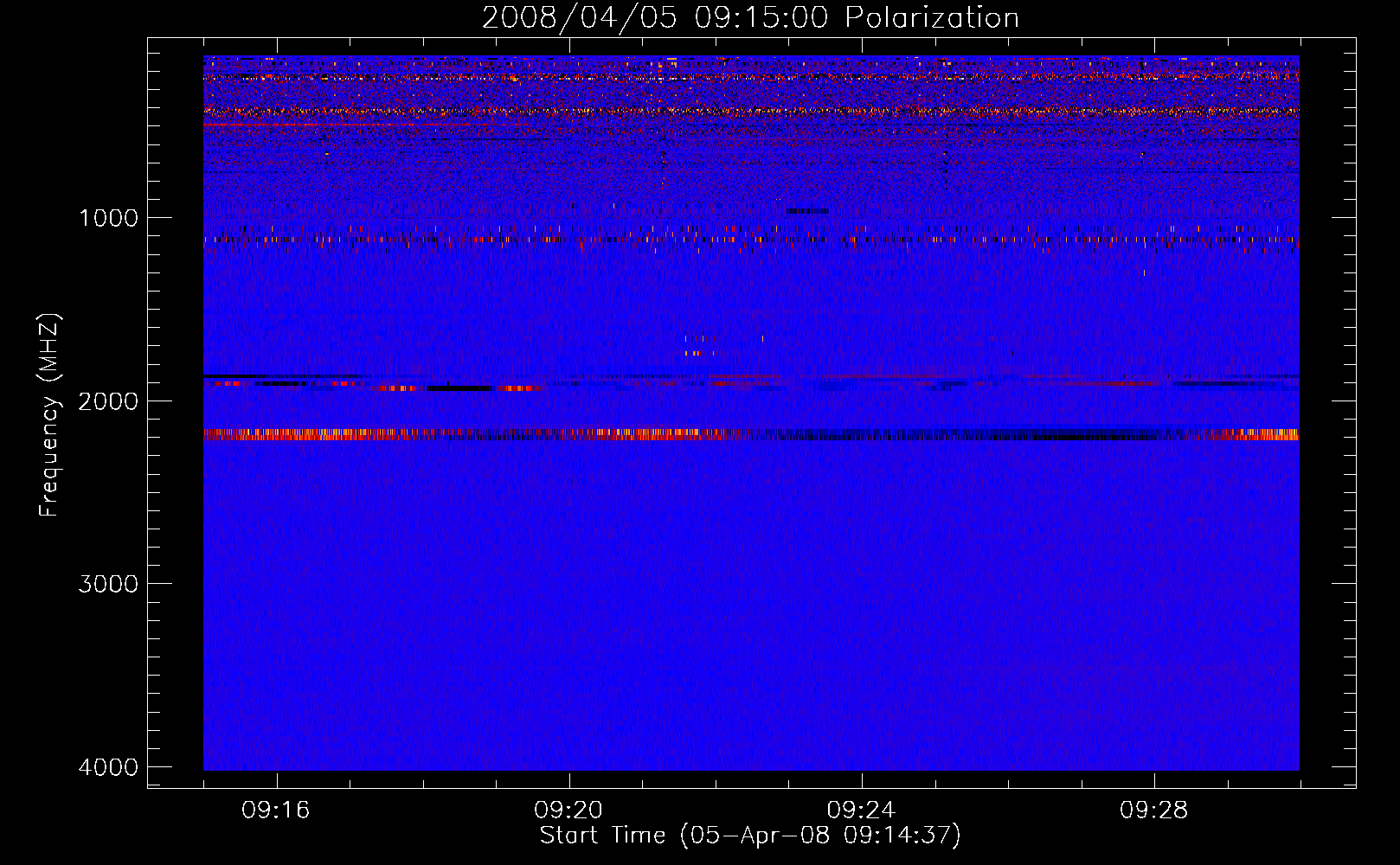
Task: Click the "Start Time (05-Apr-08 09:14:37)" label
Action: (750, 836)
